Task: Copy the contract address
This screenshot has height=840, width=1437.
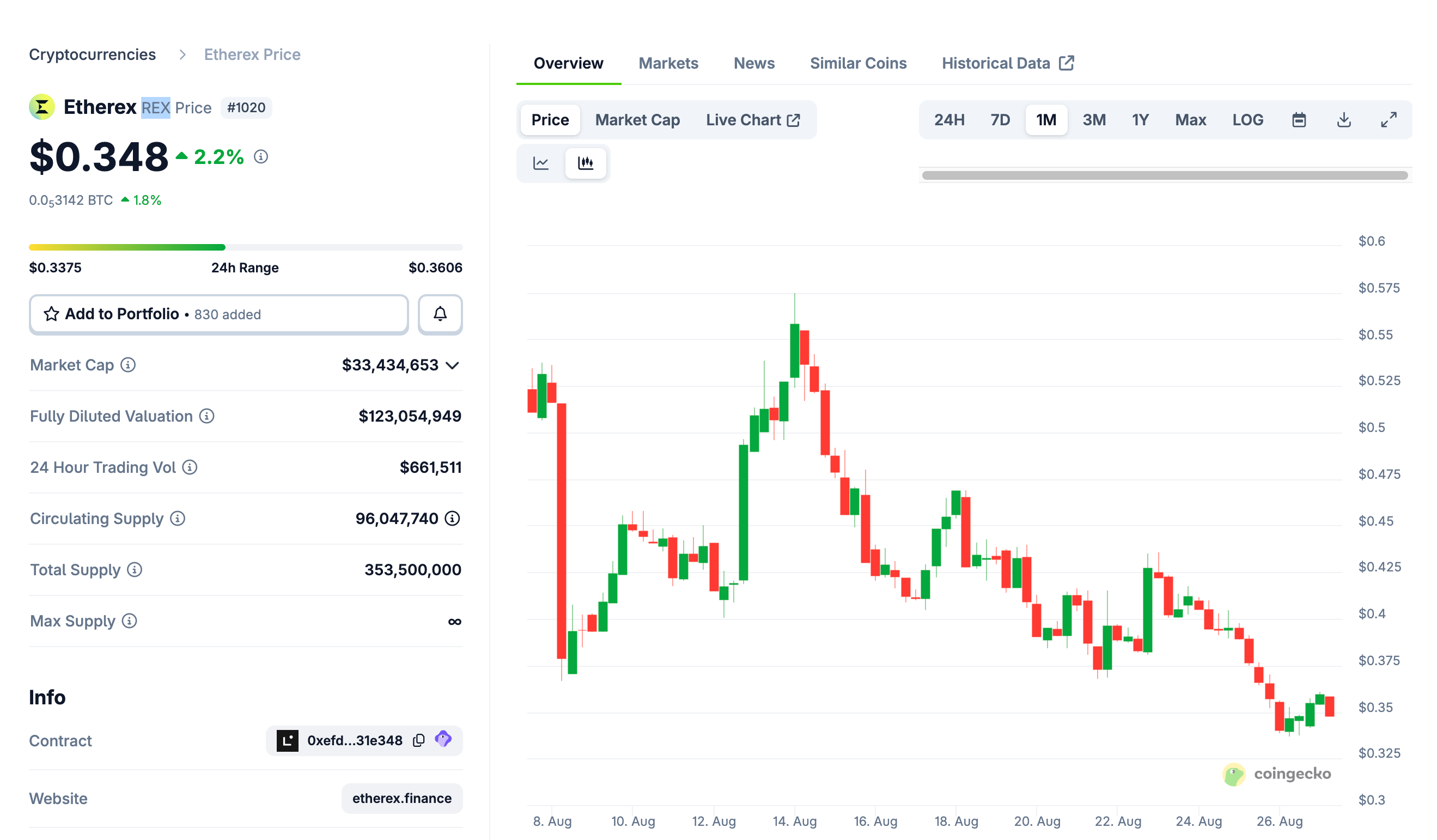Action: [x=418, y=740]
